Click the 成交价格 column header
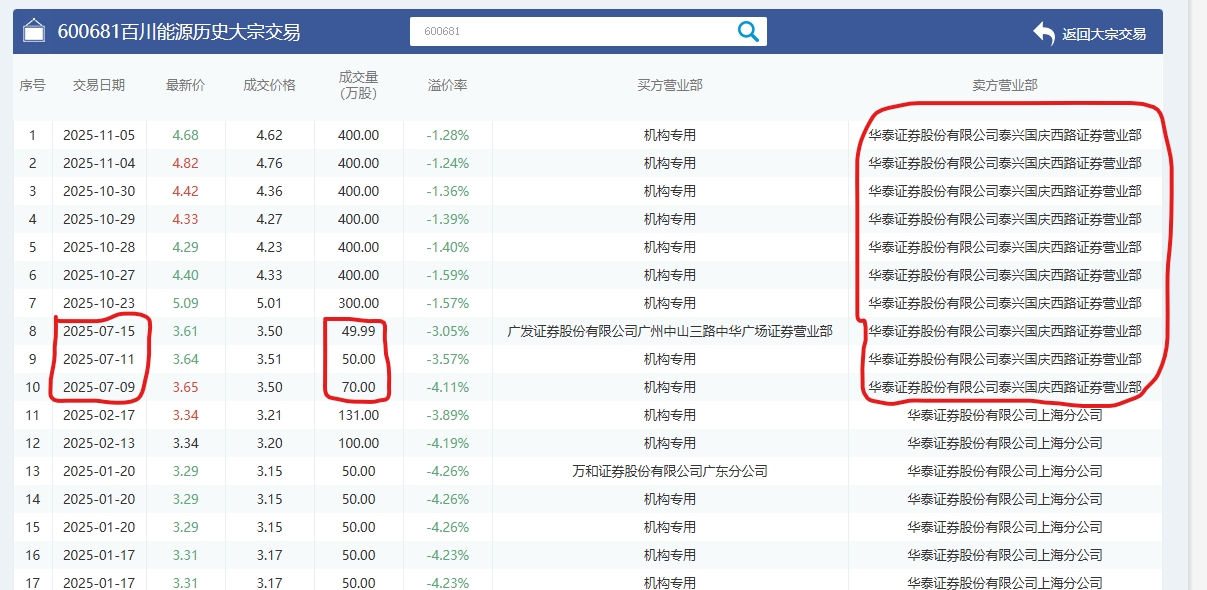 [269, 85]
